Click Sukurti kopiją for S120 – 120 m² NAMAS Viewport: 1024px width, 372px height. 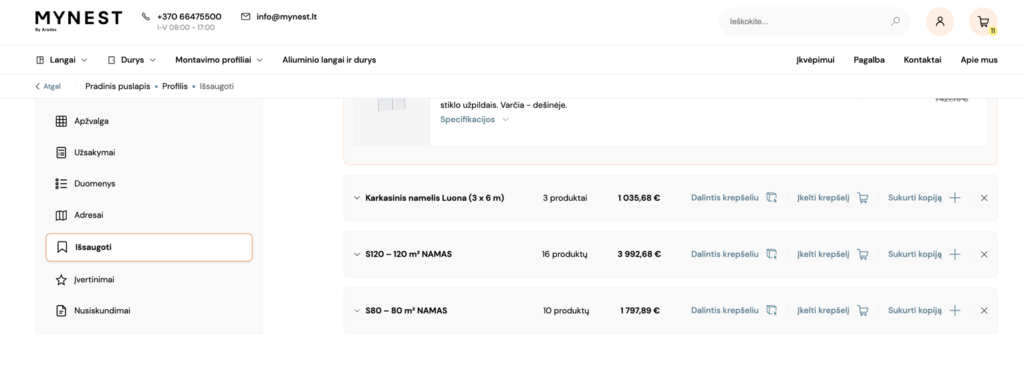tap(915, 254)
